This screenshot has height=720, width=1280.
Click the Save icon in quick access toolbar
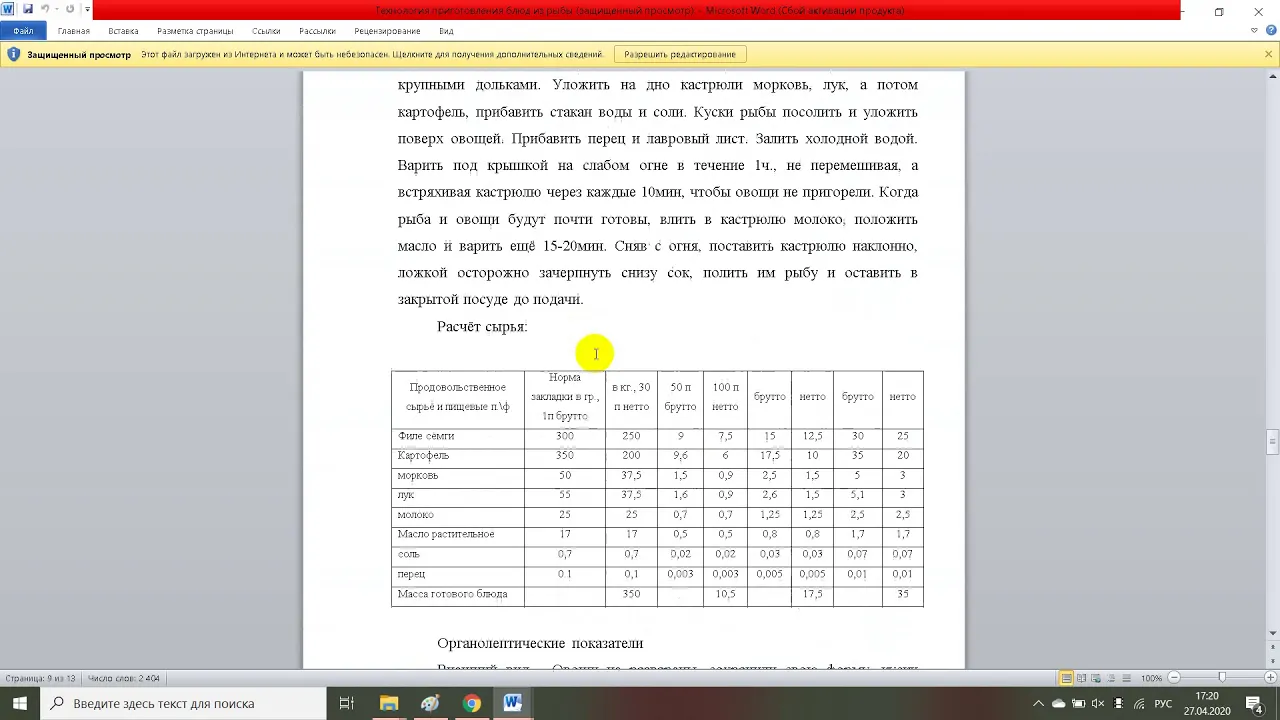coord(27,10)
